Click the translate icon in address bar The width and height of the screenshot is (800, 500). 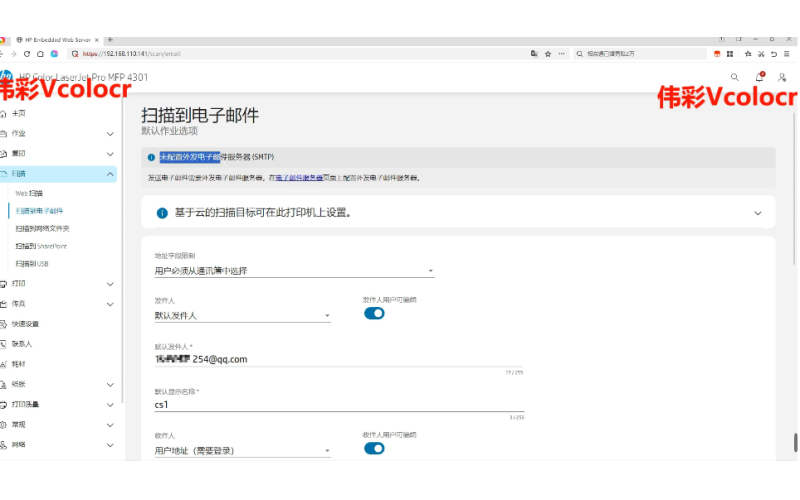(x=535, y=53)
